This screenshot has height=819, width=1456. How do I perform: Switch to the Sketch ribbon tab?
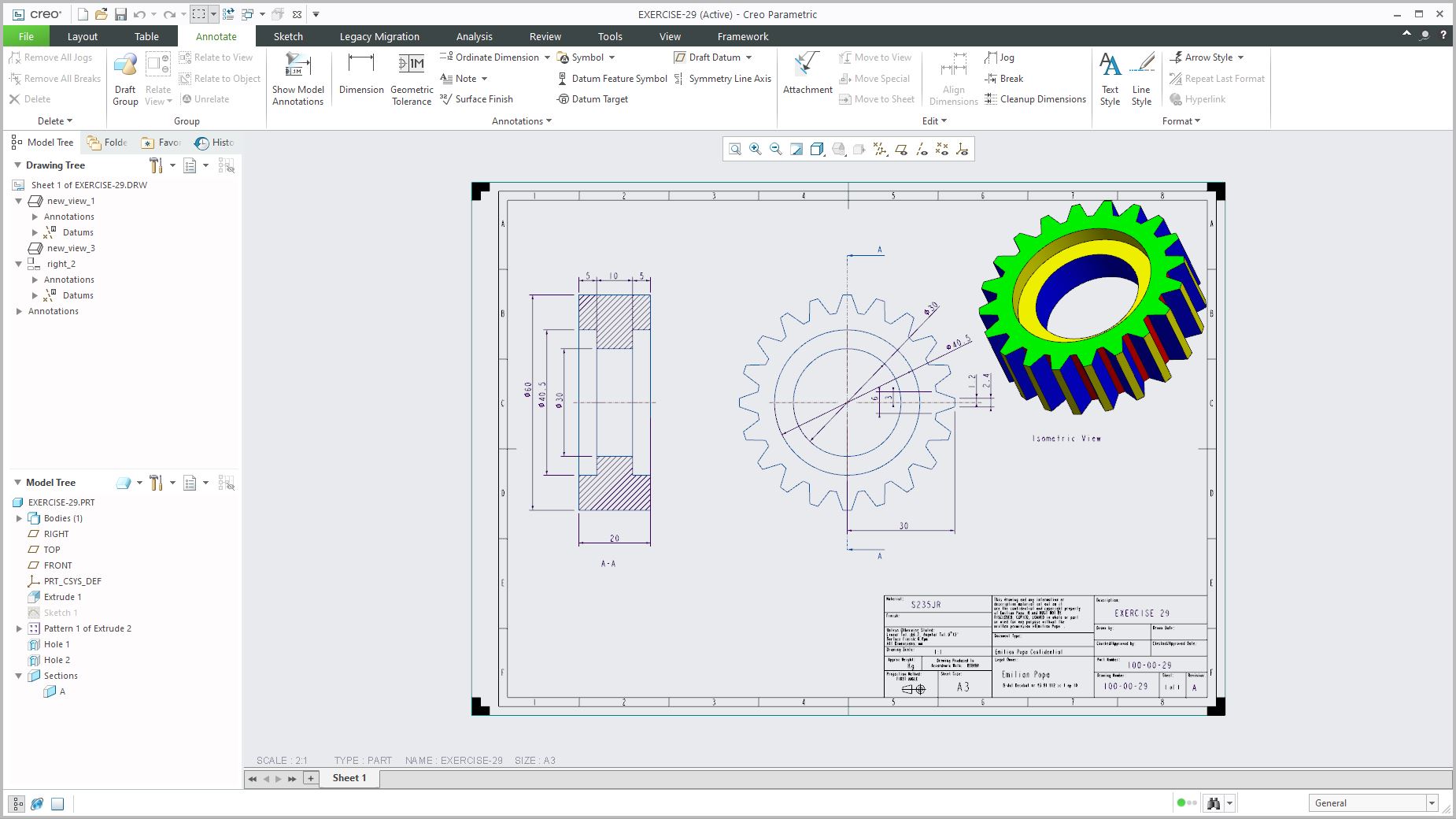pyautogui.click(x=288, y=36)
